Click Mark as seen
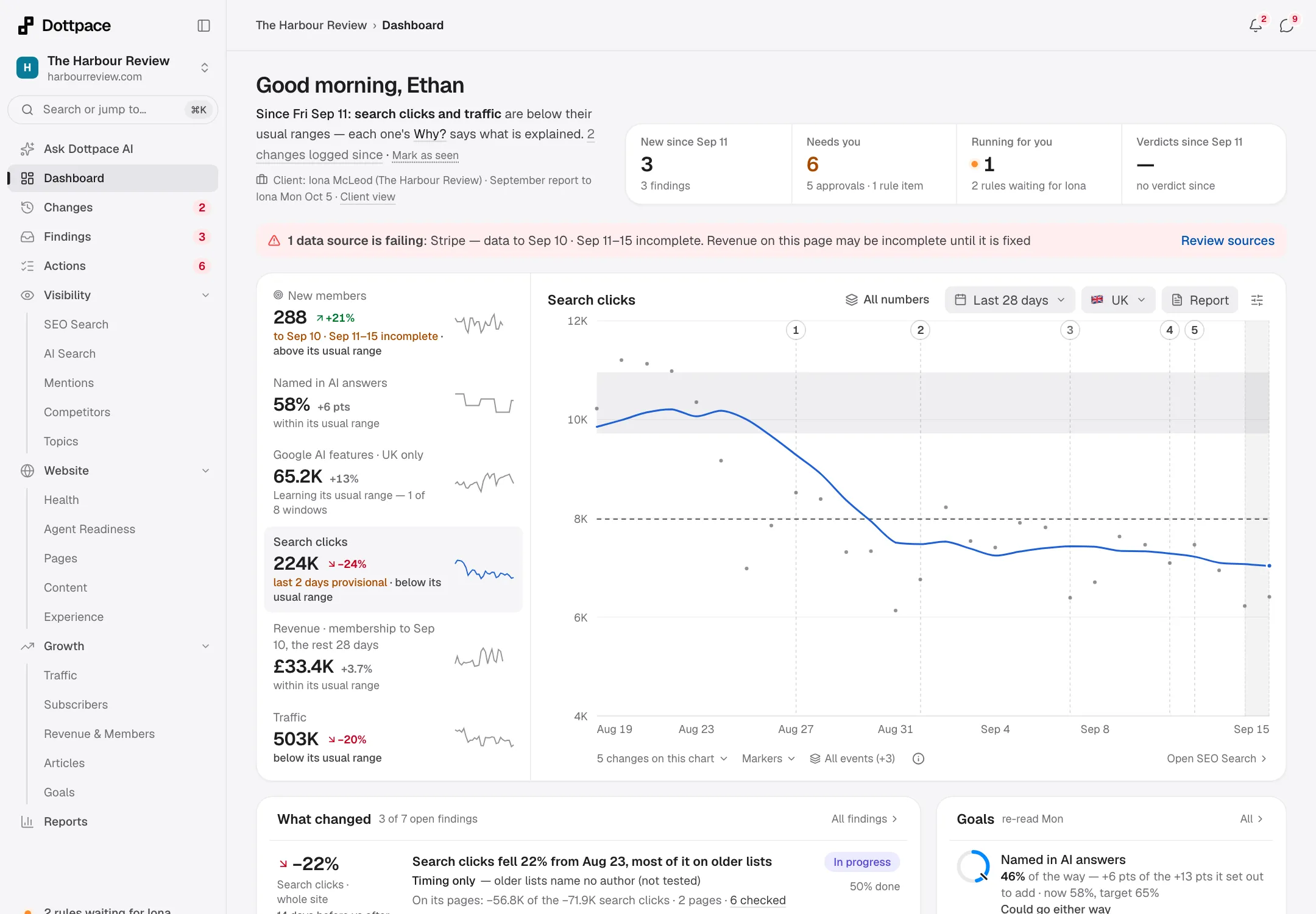 [x=425, y=155]
